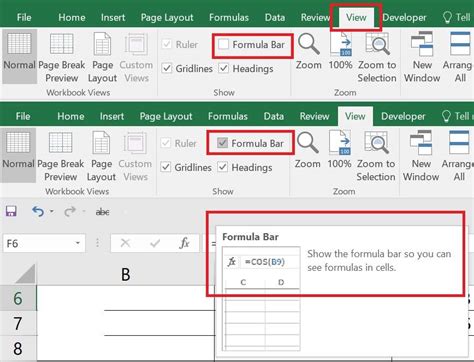Open the Name Box dropdown arrow

(x=78, y=243)
